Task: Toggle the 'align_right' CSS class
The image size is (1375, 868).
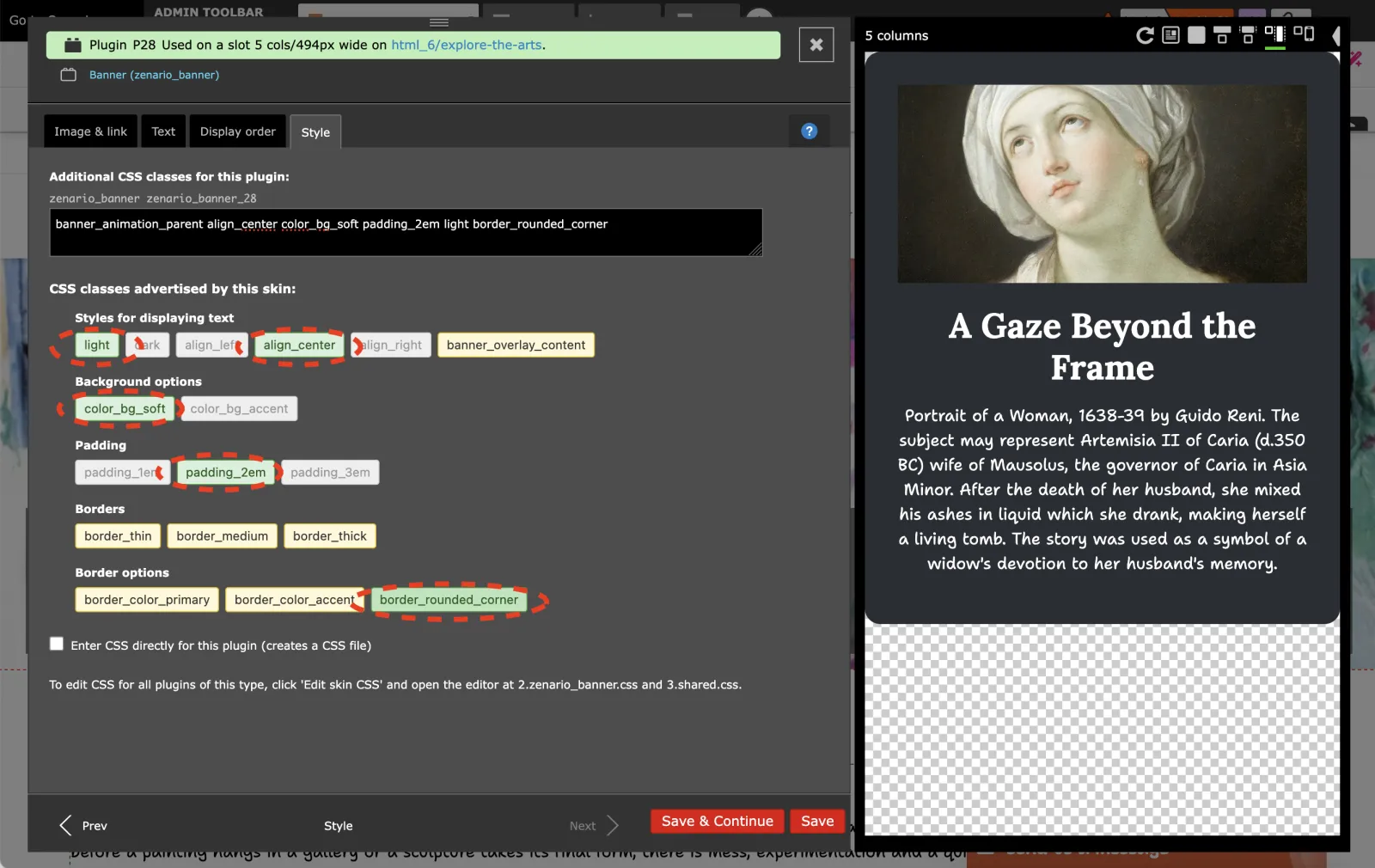Action: coord(391,345)
